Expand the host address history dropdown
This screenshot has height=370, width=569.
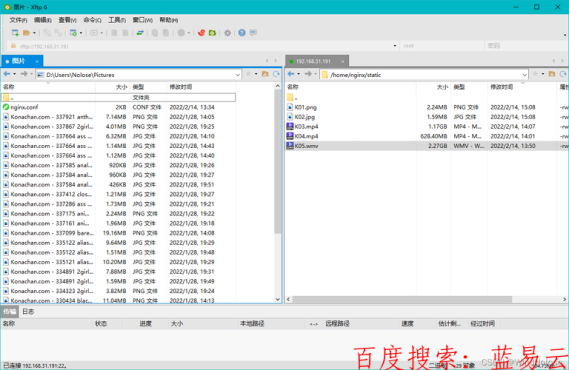395,46
